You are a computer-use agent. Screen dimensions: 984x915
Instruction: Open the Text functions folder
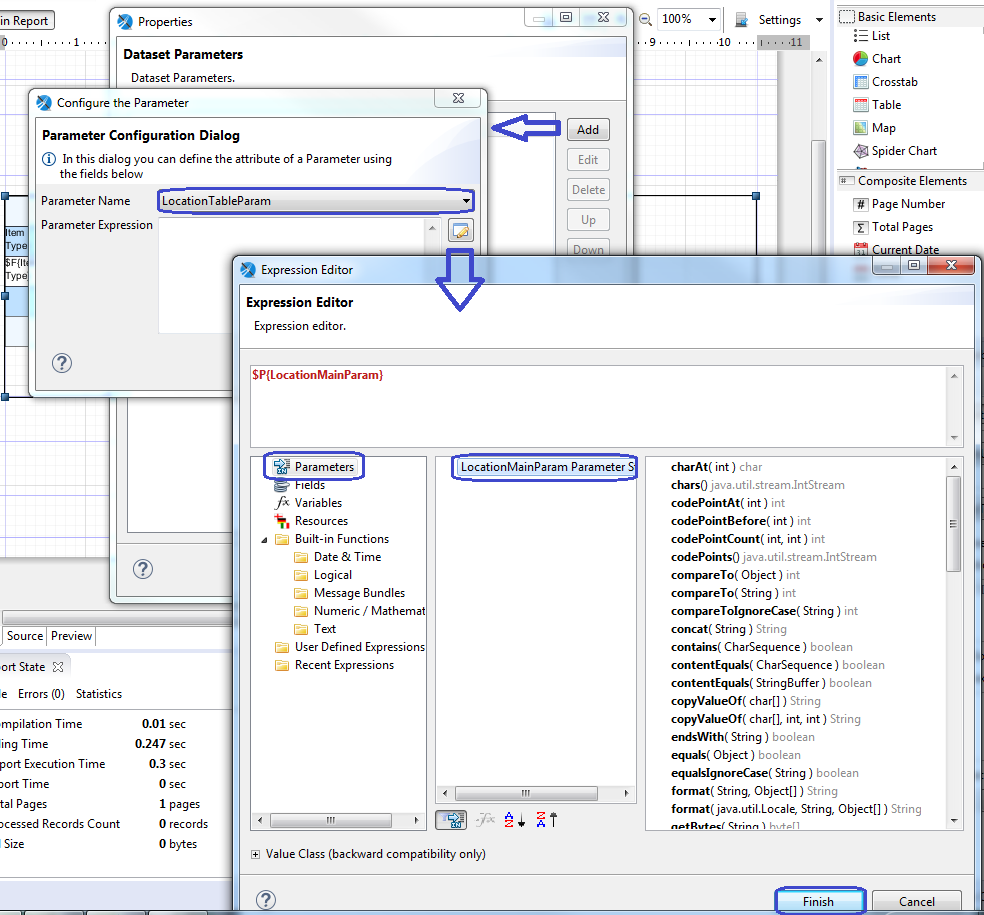click(x=315, y=629)
